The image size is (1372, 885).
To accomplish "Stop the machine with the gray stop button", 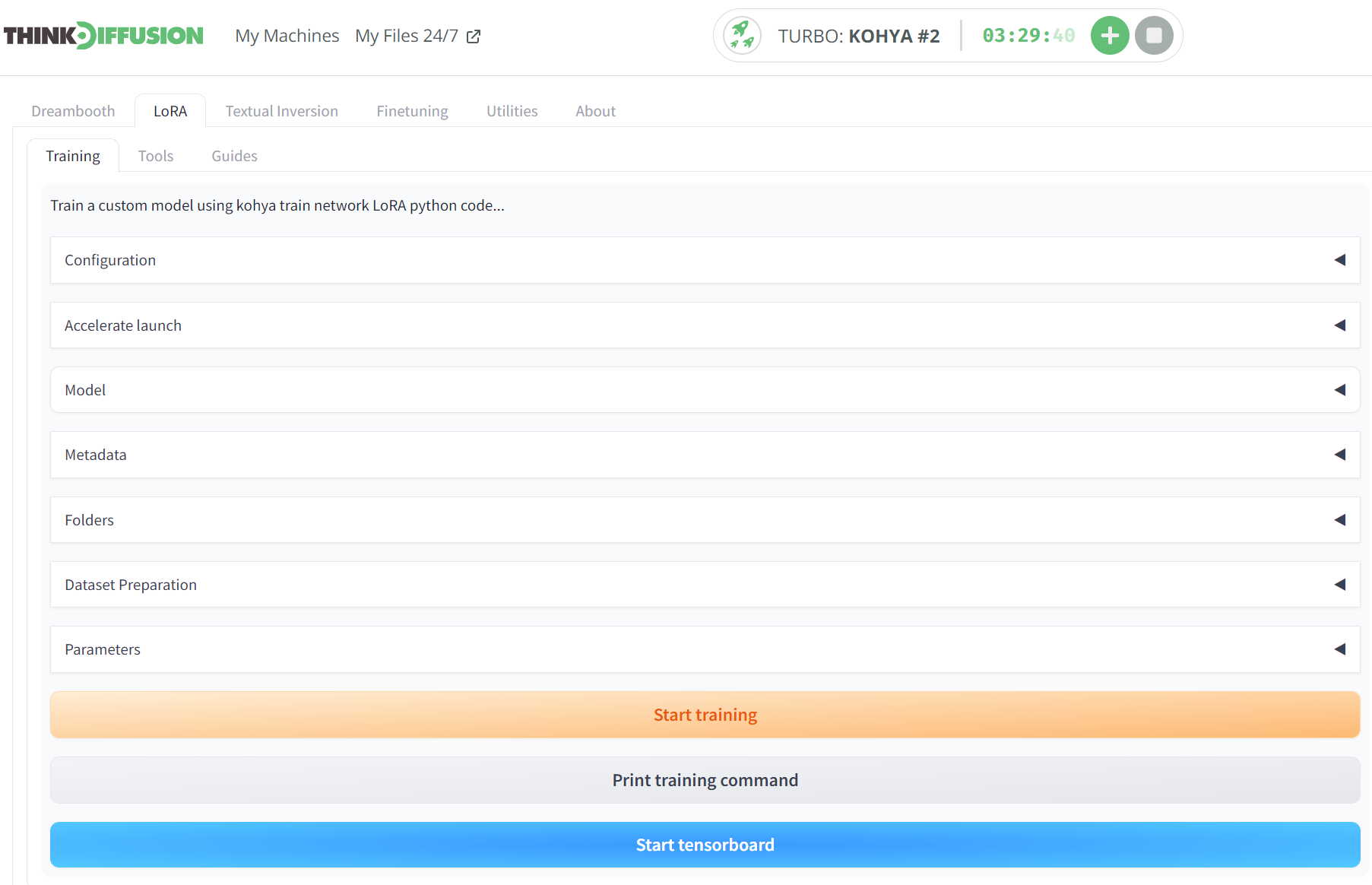I will (x=1154, y=36).
